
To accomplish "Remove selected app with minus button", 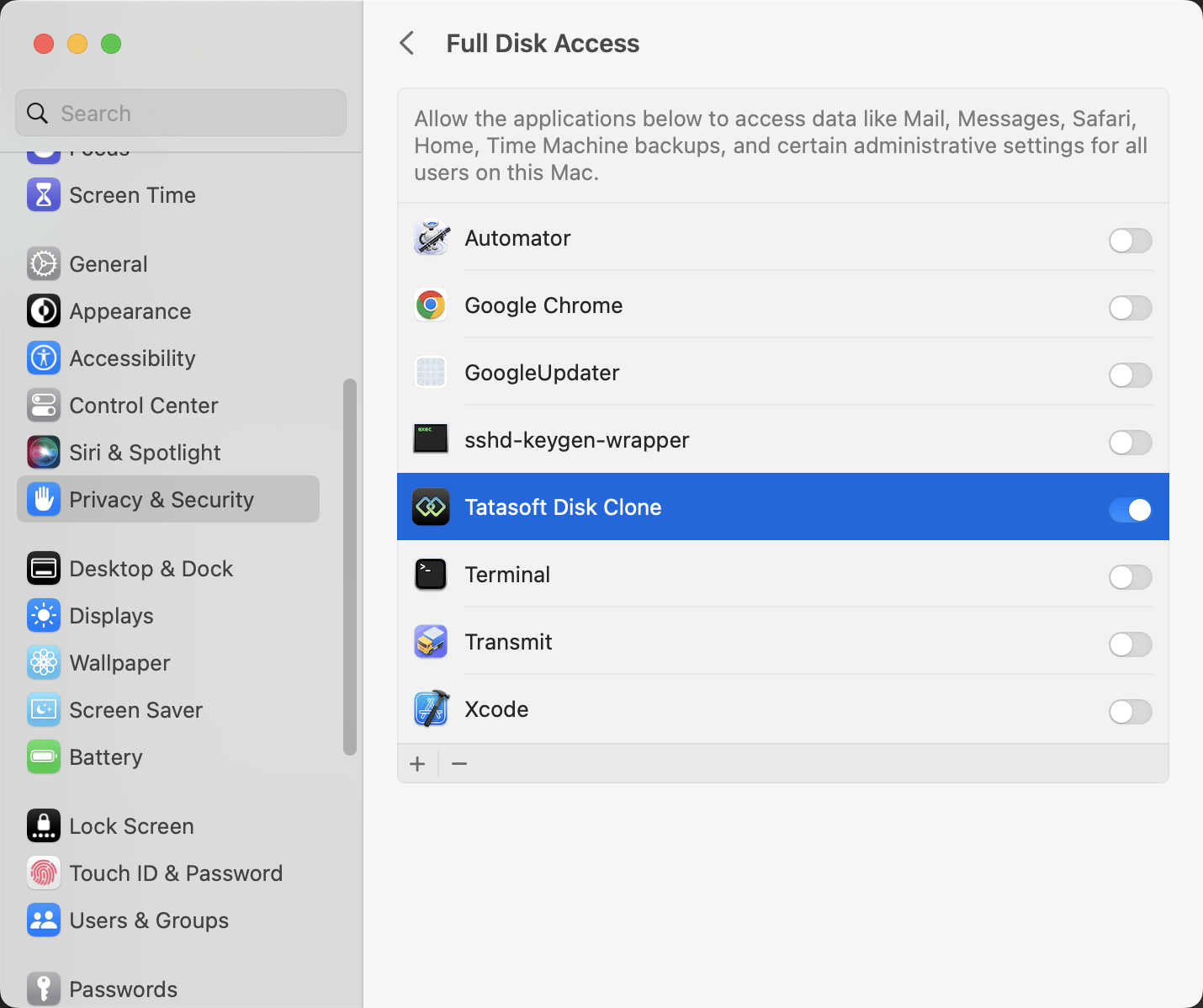I will pyautogui.click(x=459, y=763).
